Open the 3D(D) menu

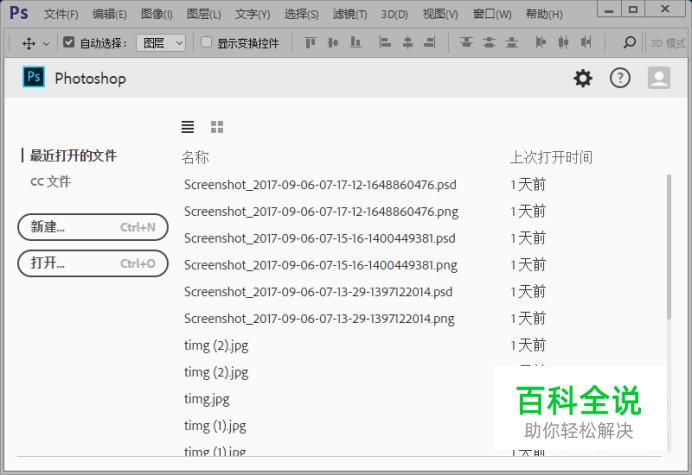[x=394, y=14]
